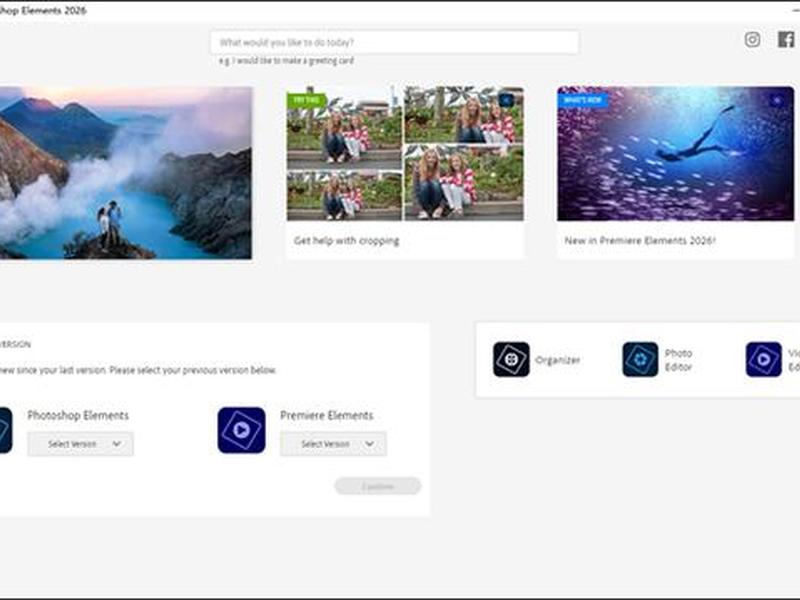
Task: Open Premiere Elements Select Version dropdown
Action: click(333, 444)
